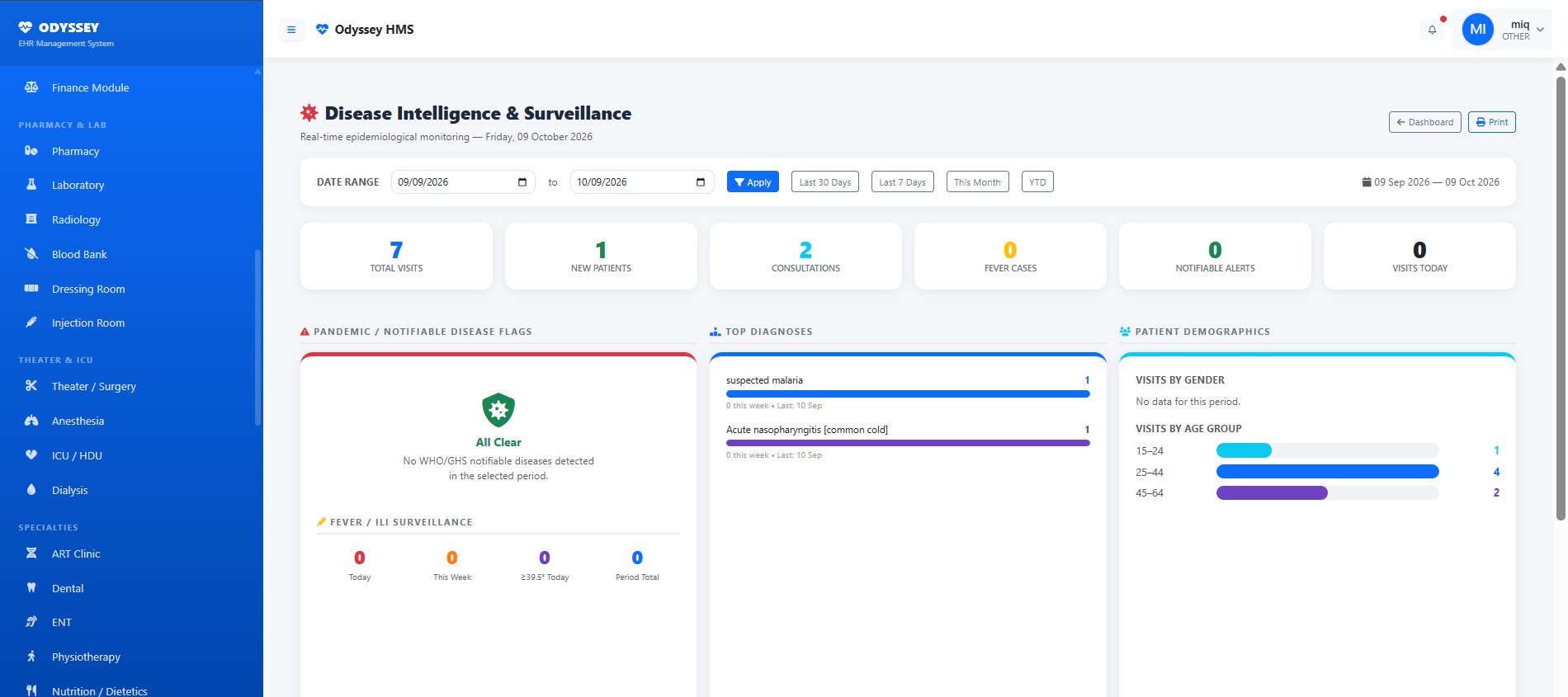Click the Physiotherapy walking figure icon
The width and height of the screenshot is (1568, 697).
(31, 657)
